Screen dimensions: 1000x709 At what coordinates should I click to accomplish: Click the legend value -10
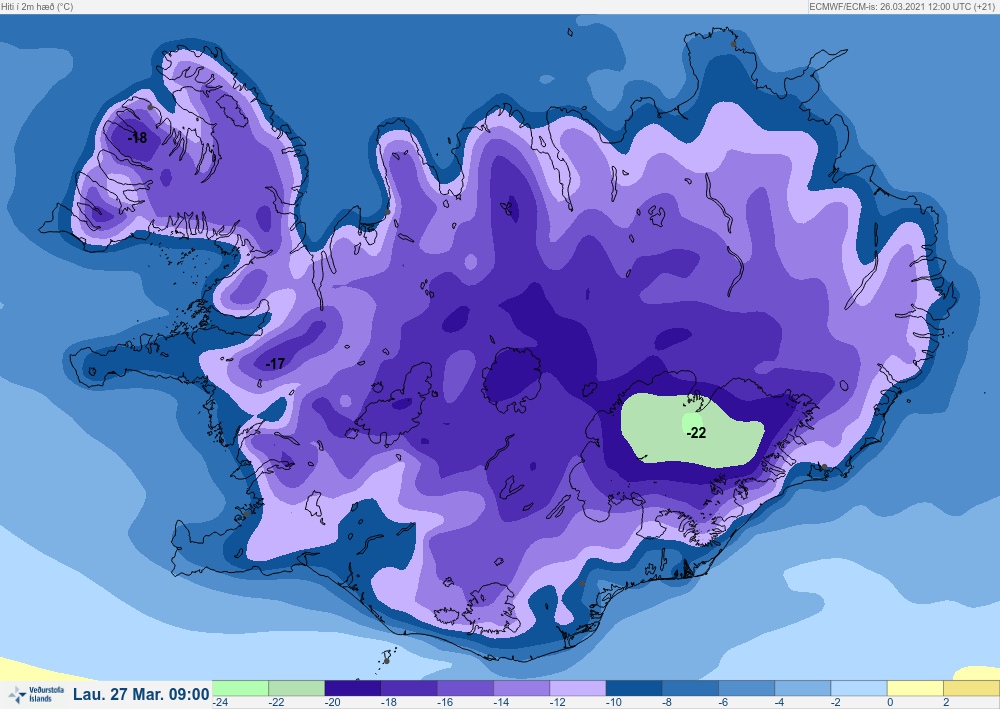tap(613, 702)
